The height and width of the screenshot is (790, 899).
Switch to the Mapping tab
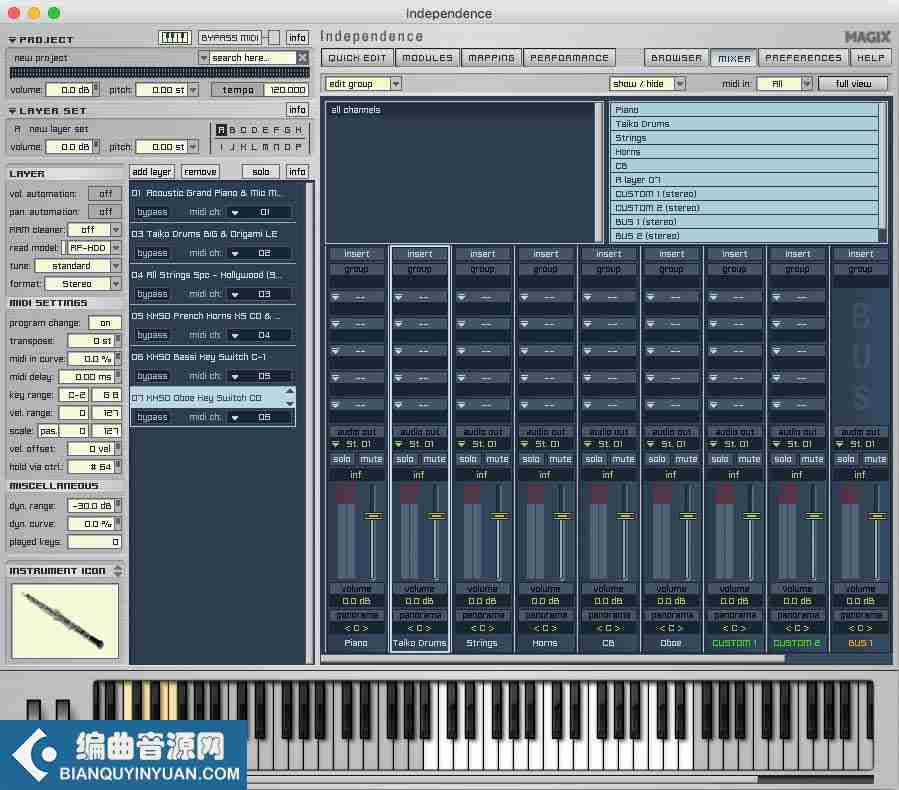[491, 58]
